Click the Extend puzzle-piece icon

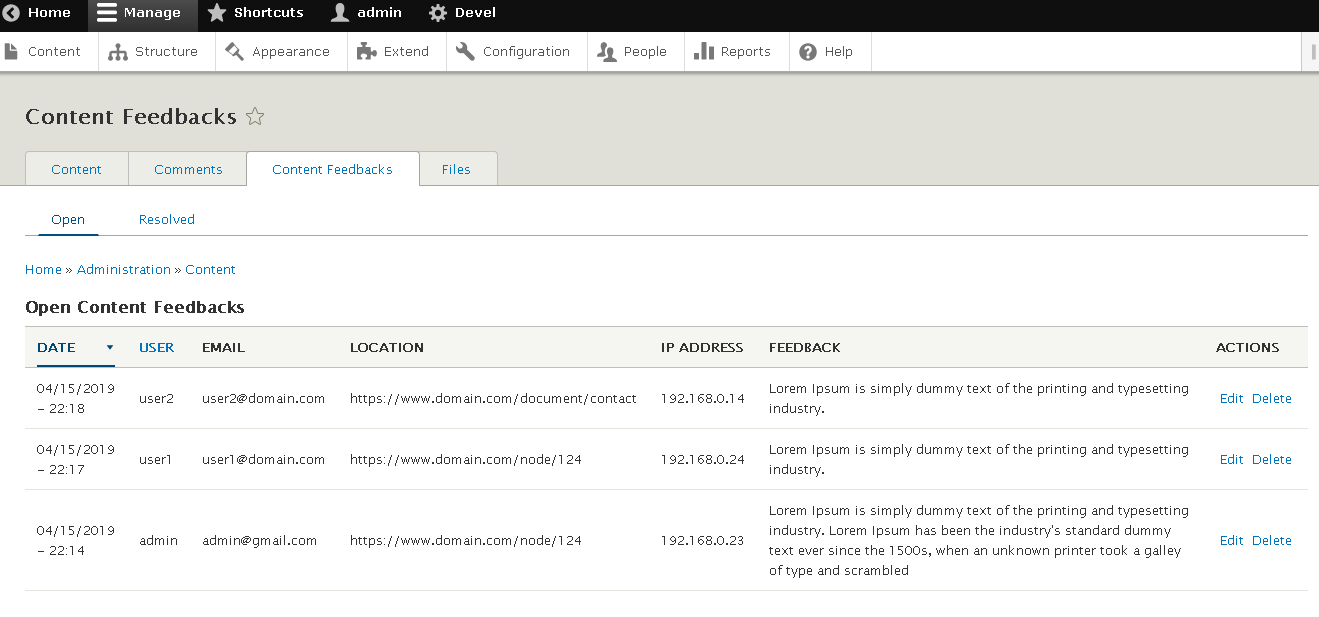pos(368,50)
